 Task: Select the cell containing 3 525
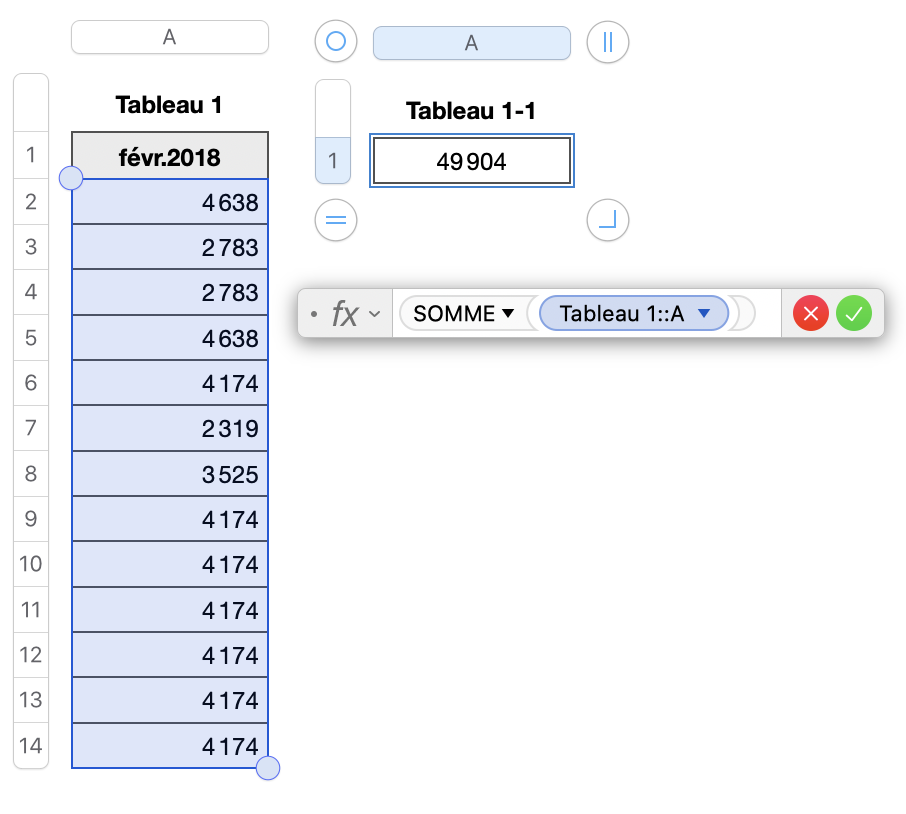pos(170,474)
